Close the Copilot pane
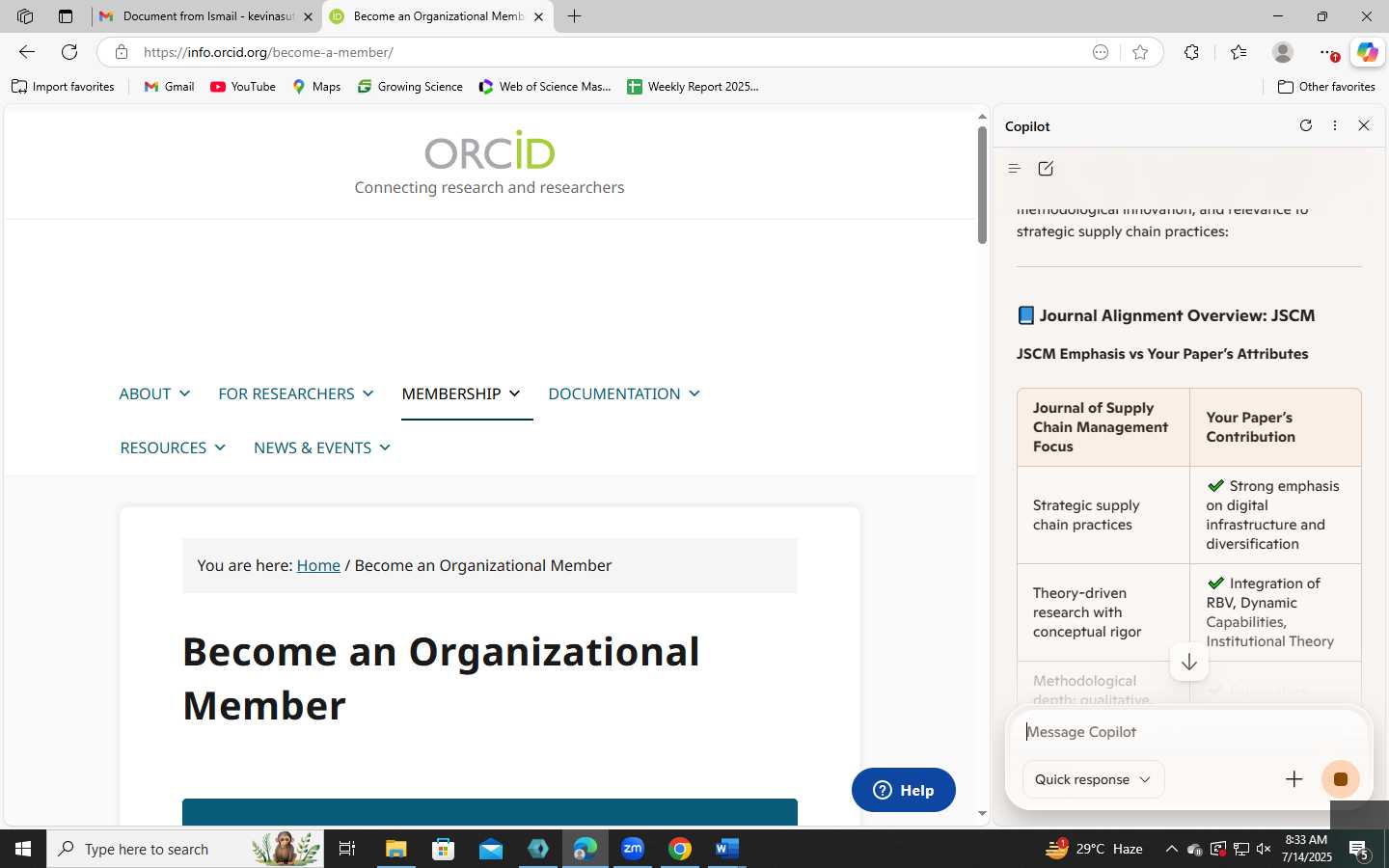The width and height of the screenshot is (1389, 868). click(1364, 125)
